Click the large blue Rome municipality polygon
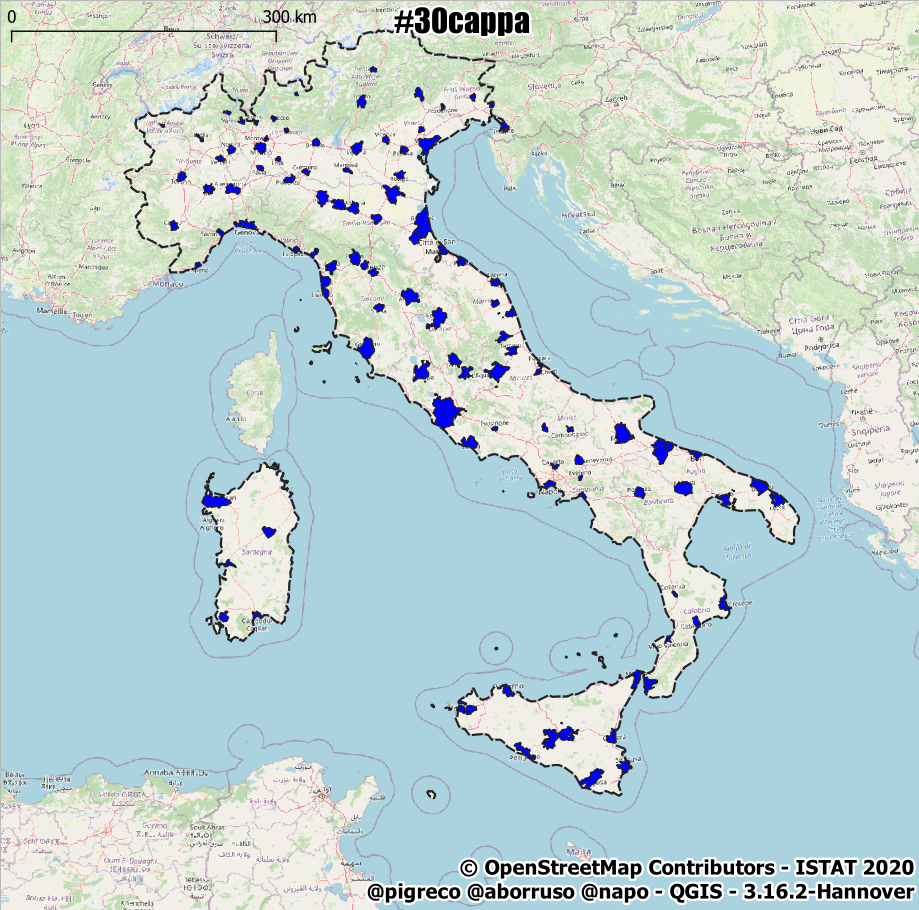 pyautogui.click(x=446, y=412)
